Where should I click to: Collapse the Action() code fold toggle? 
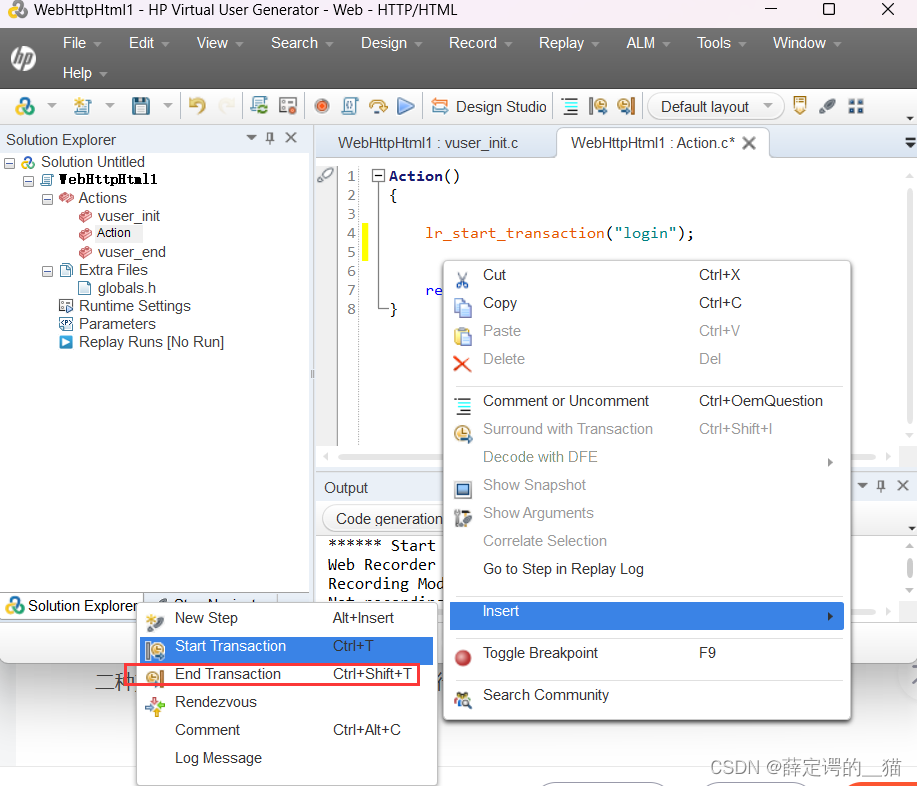378,175
